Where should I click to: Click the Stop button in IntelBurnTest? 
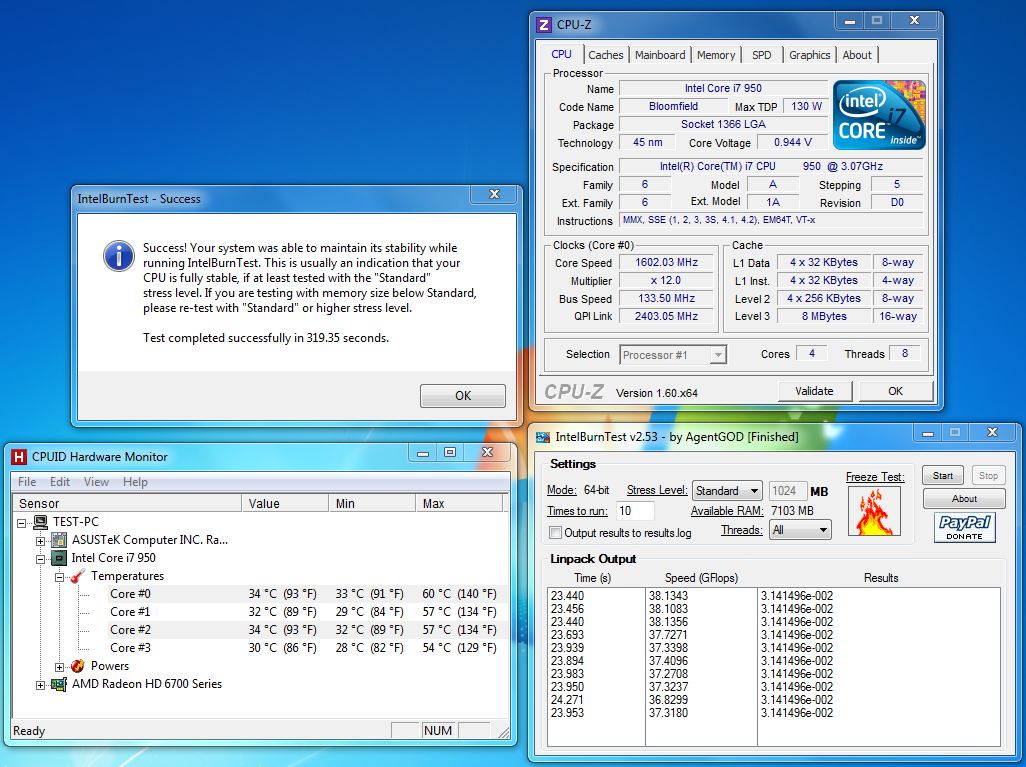[x=988, y=476]
